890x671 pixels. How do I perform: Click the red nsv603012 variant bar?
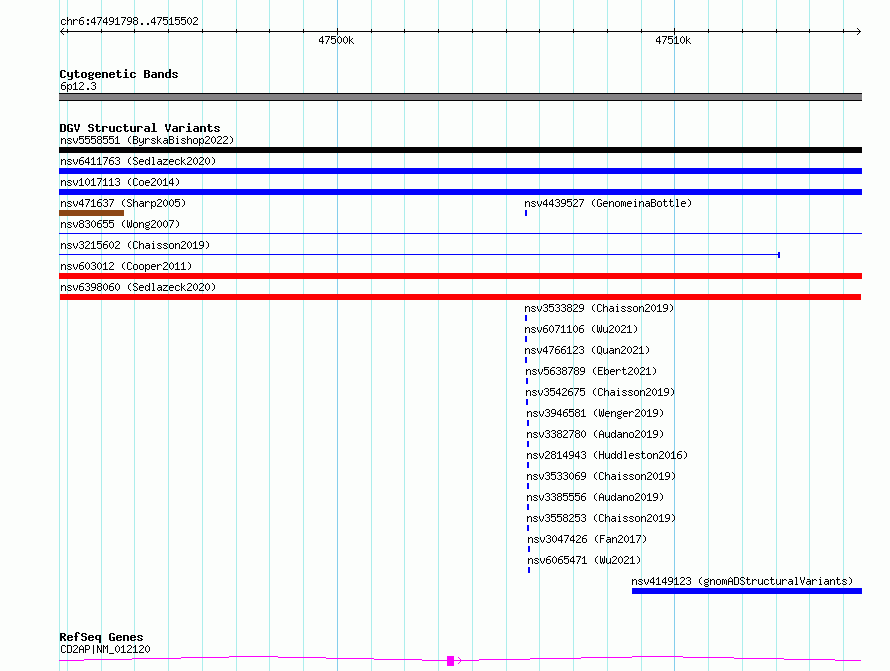pyautogui.click(x=460, y=276)
